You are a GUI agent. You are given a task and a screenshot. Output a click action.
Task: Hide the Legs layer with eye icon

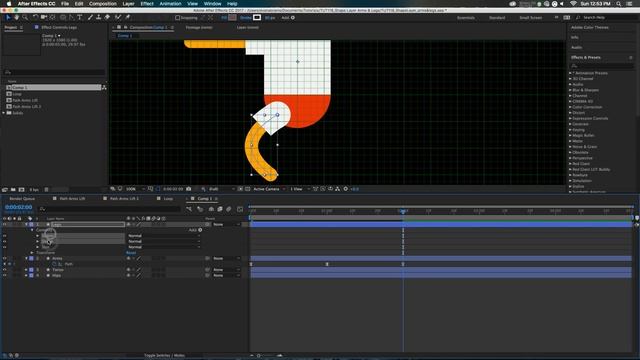(4, 224)
